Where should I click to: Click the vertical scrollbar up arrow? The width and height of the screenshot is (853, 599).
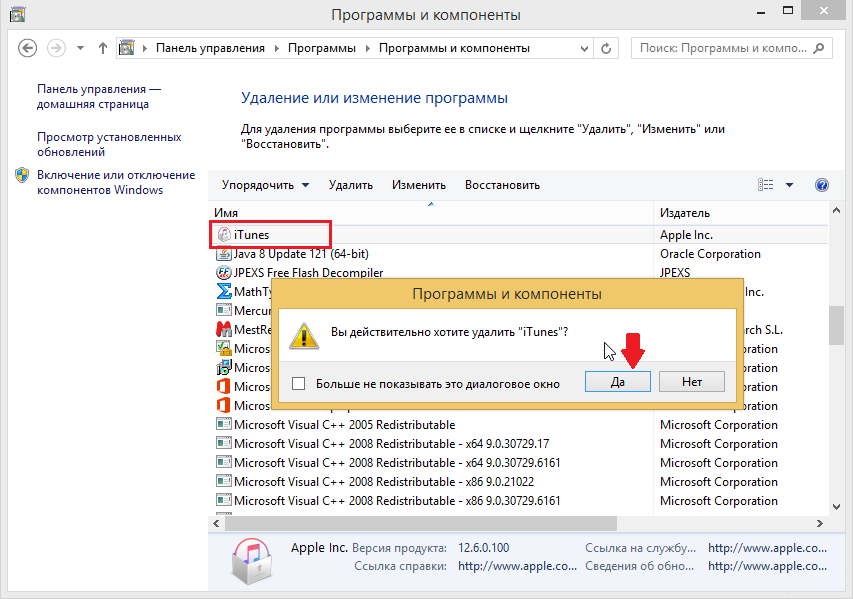click(836, 210)
